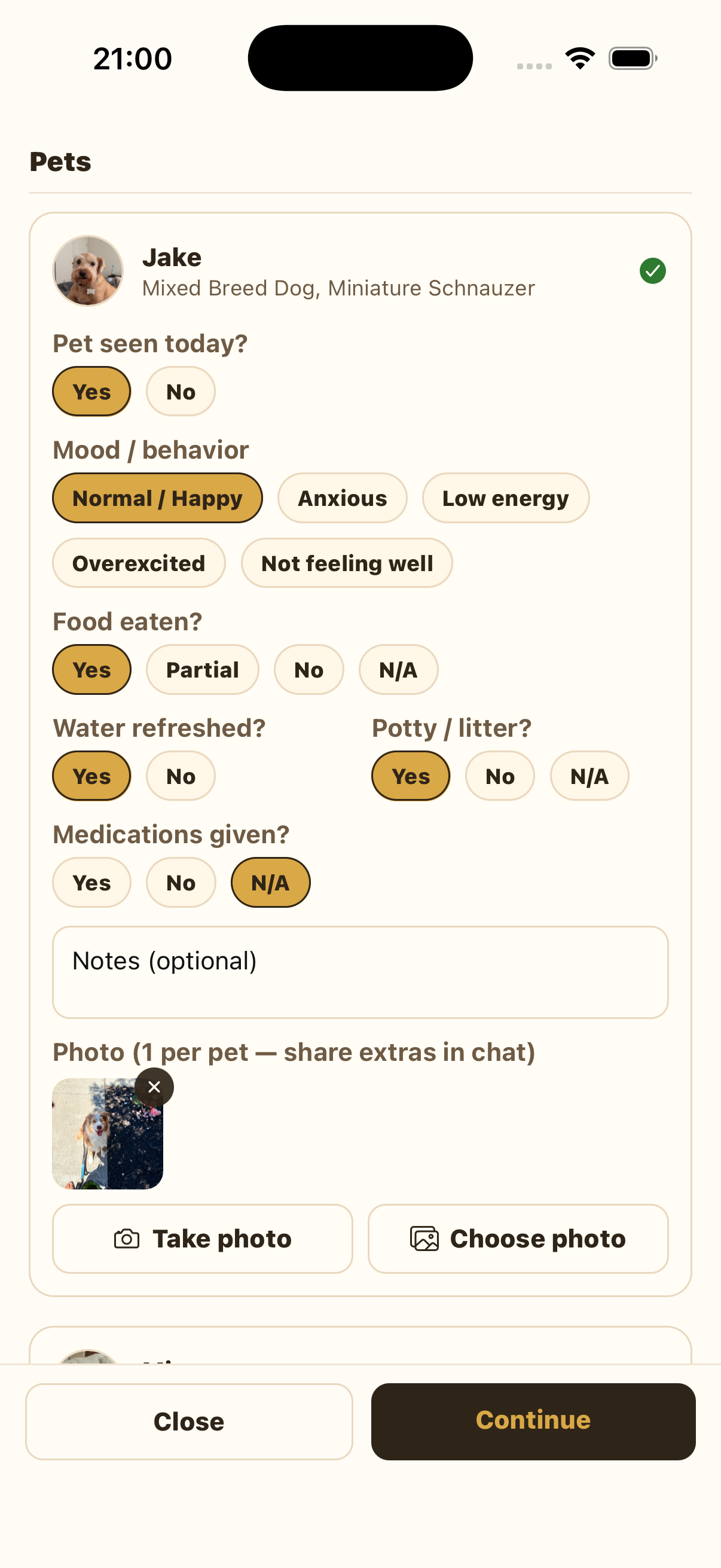Choose Low energy mood option

point(506,498)
